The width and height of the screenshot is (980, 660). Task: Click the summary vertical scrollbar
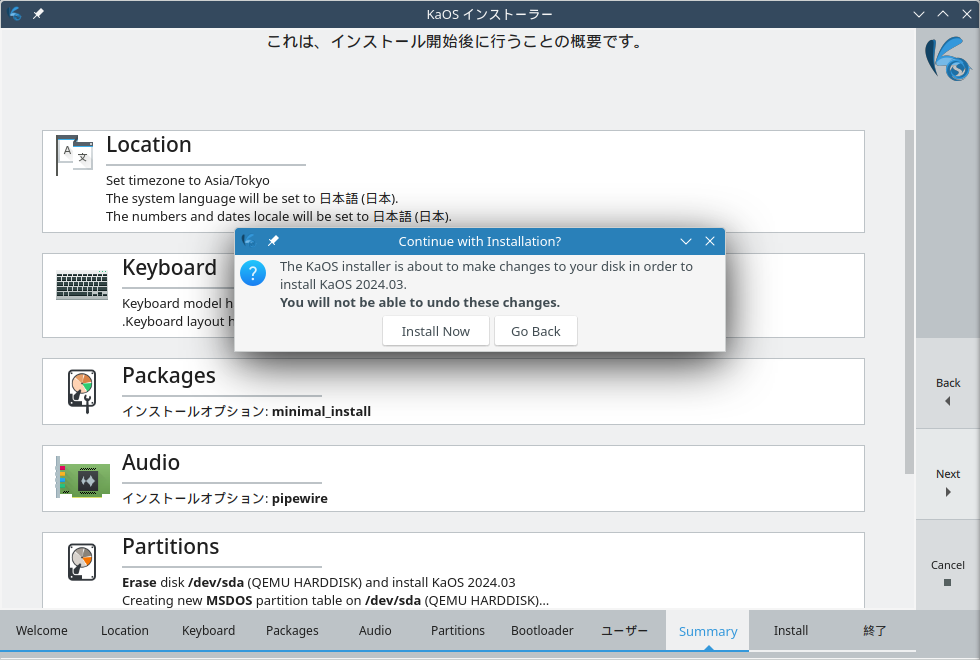(x=909, y=302)
